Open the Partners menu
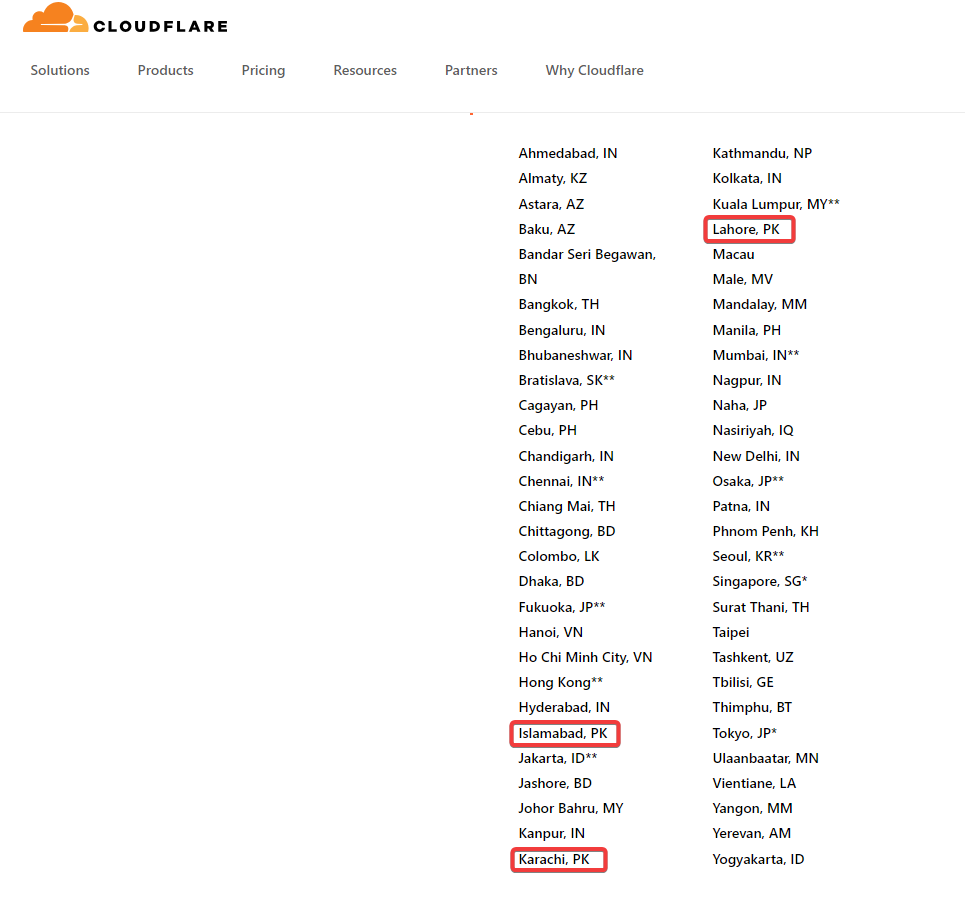Viewport: 965px width, 904px height. [471, 70]
